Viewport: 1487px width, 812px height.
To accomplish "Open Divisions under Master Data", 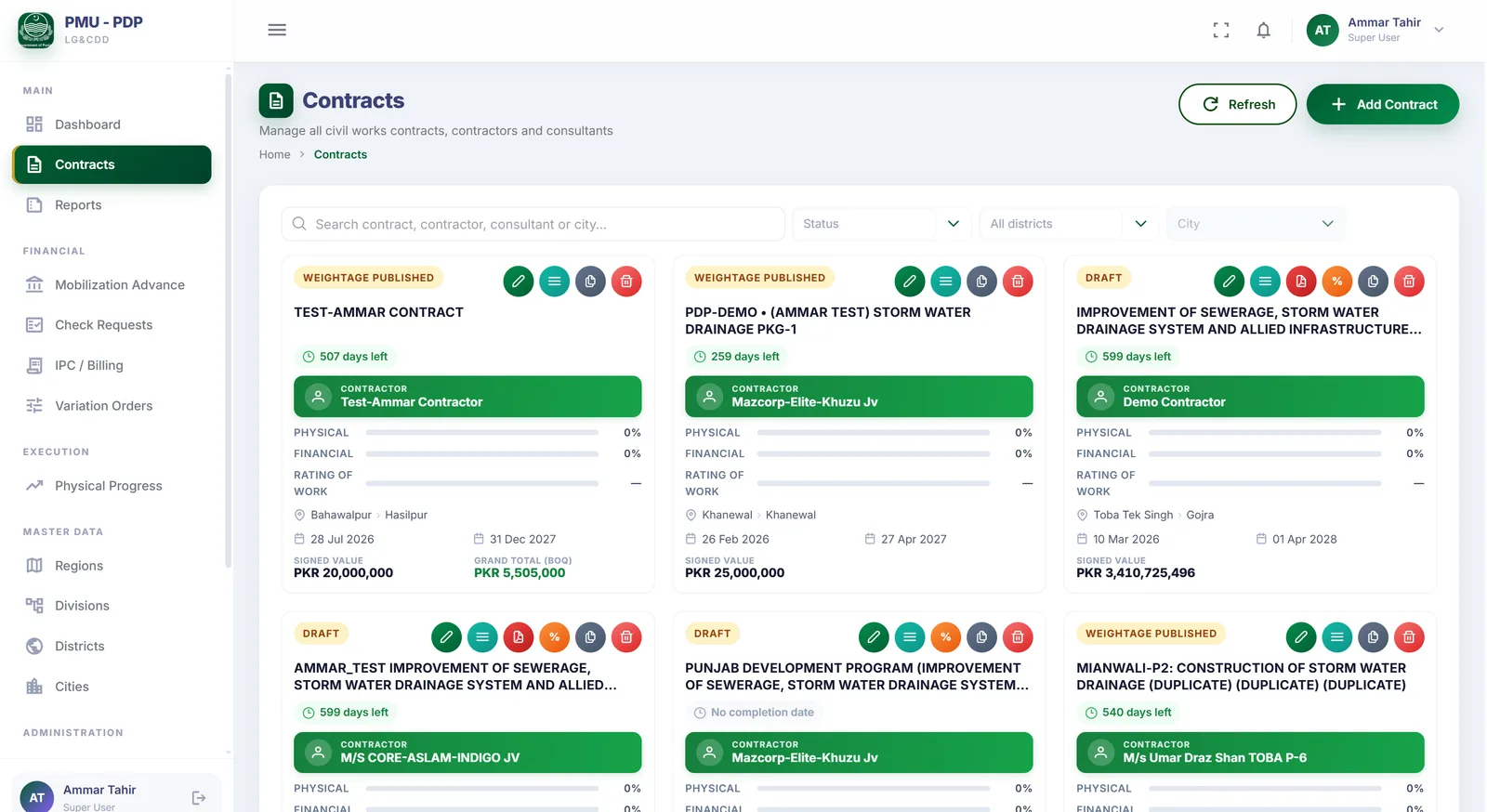I will [x=112, y=606].
